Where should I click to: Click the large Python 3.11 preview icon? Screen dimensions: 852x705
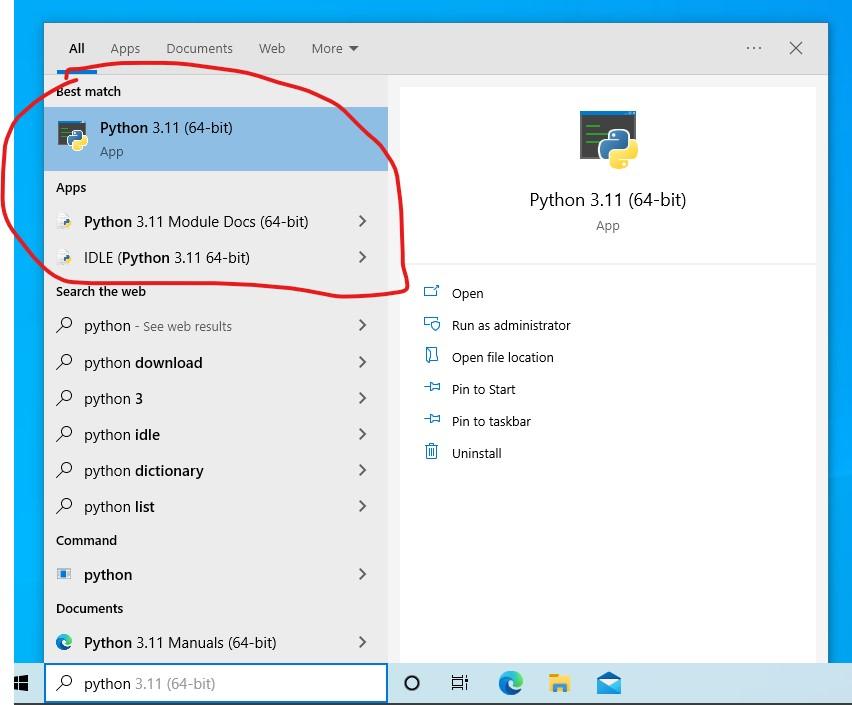(x=608, y=140)
